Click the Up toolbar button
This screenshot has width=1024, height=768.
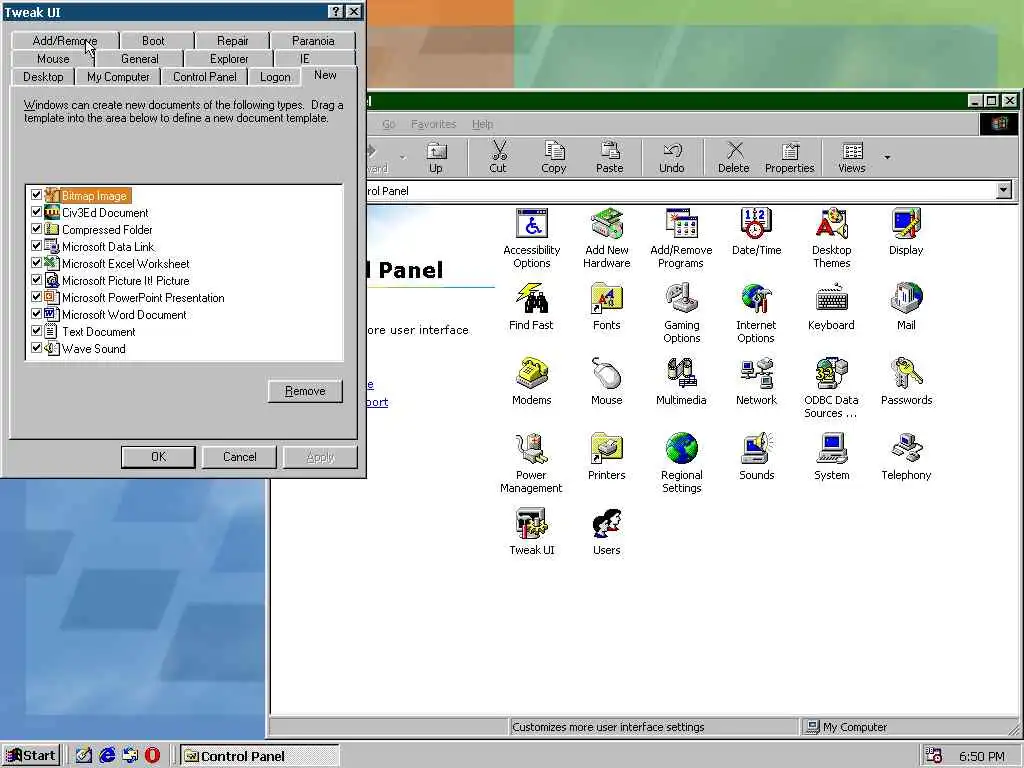click(436, 157)
